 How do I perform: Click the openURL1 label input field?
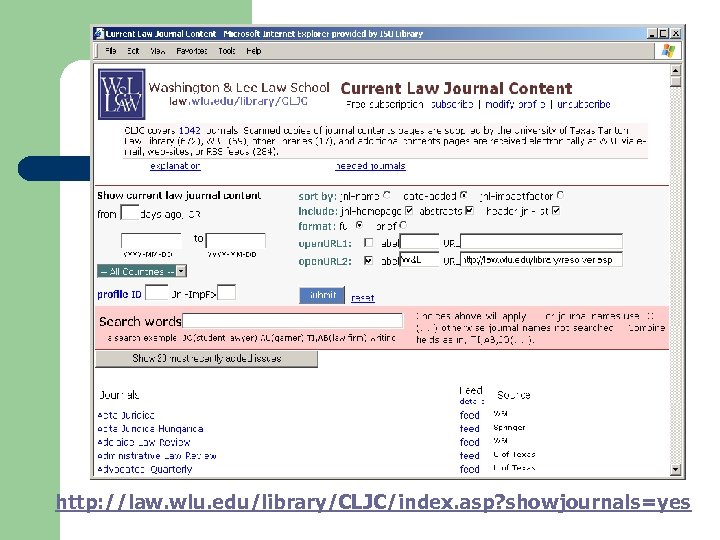419,242
